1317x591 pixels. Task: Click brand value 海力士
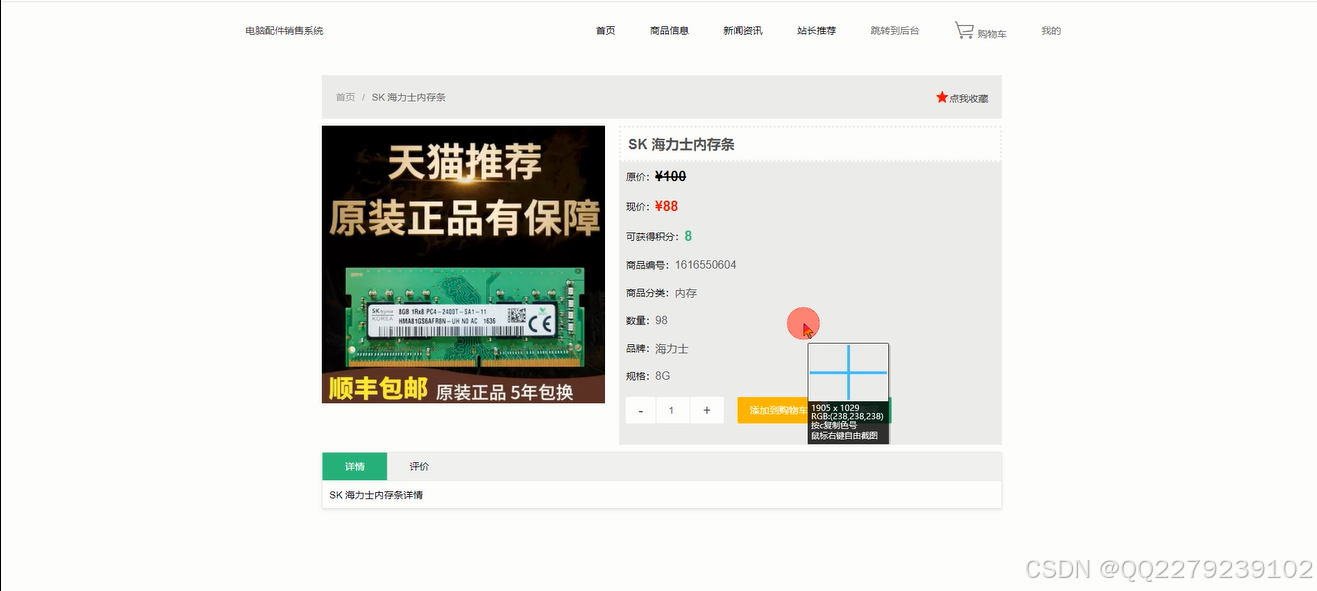pyautogui.click(x=672, y=349)
